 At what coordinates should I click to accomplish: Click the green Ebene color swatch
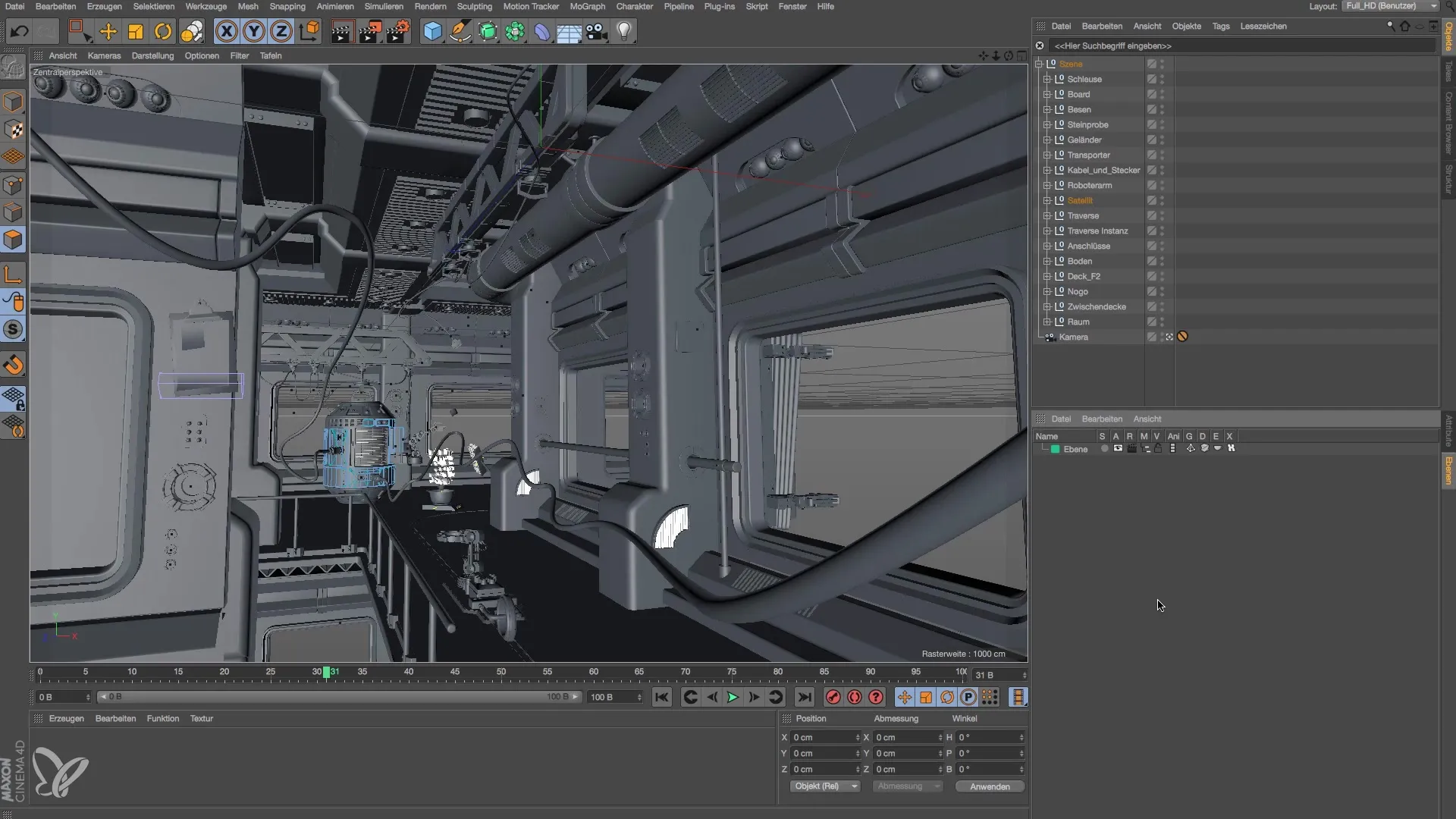coord(1055,449)
